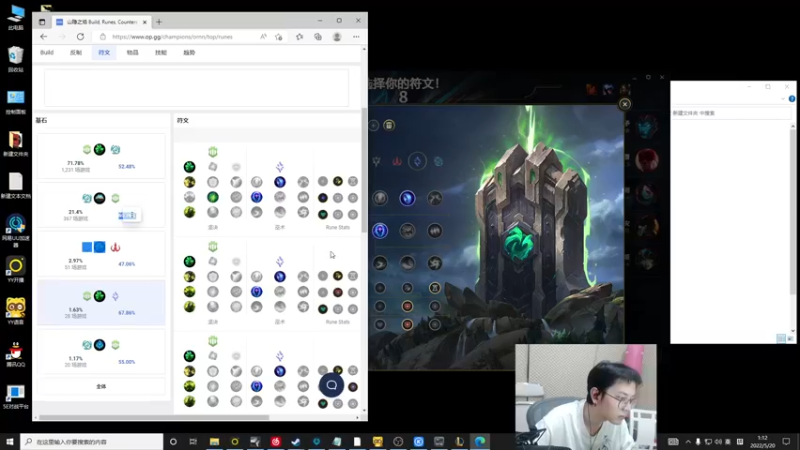Click the delete rune page trash icon
Viewport: 800px width, 450px height.
coord(389,126)
